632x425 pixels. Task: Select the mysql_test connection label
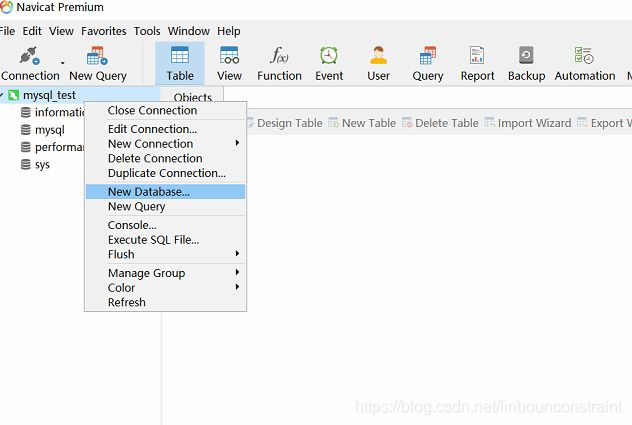[49, 95]
